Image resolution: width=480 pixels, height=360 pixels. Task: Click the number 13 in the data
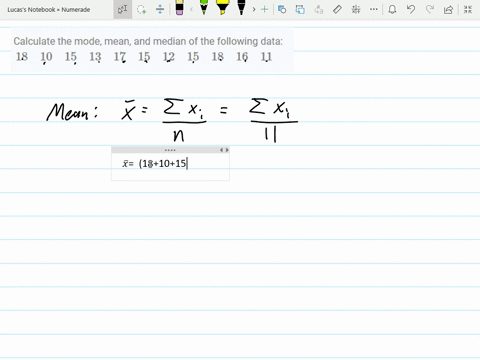tap(95, 57)
